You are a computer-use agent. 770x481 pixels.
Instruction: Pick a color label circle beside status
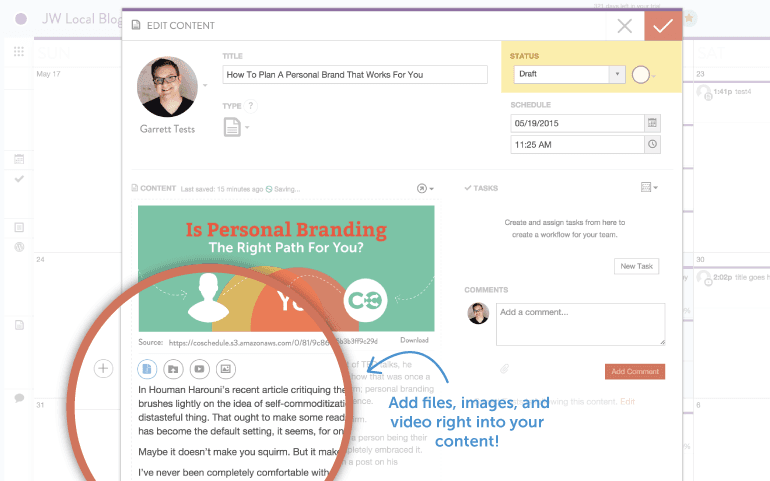click(x=641, y=75)
